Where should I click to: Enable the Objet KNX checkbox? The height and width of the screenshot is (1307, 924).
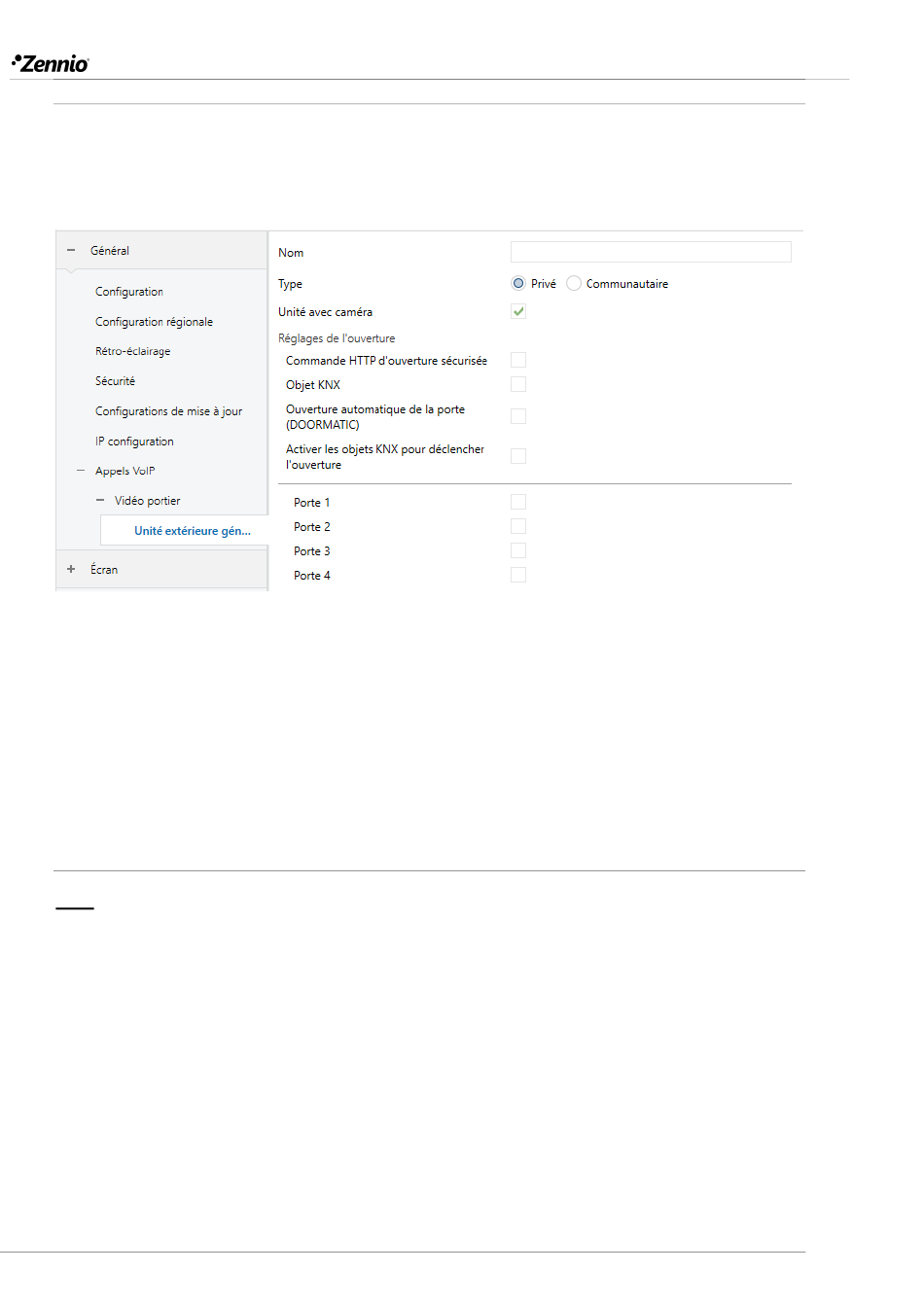tap(518, 384)
